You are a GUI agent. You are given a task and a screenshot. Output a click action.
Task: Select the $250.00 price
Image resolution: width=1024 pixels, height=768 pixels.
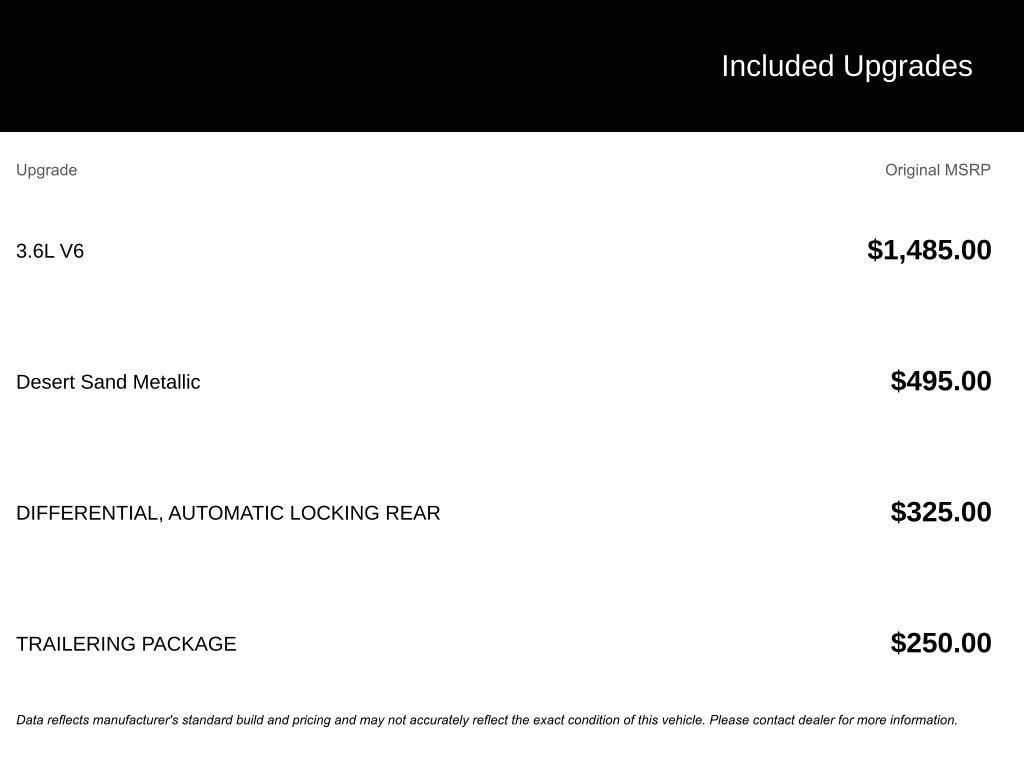[x=941, y=643]
